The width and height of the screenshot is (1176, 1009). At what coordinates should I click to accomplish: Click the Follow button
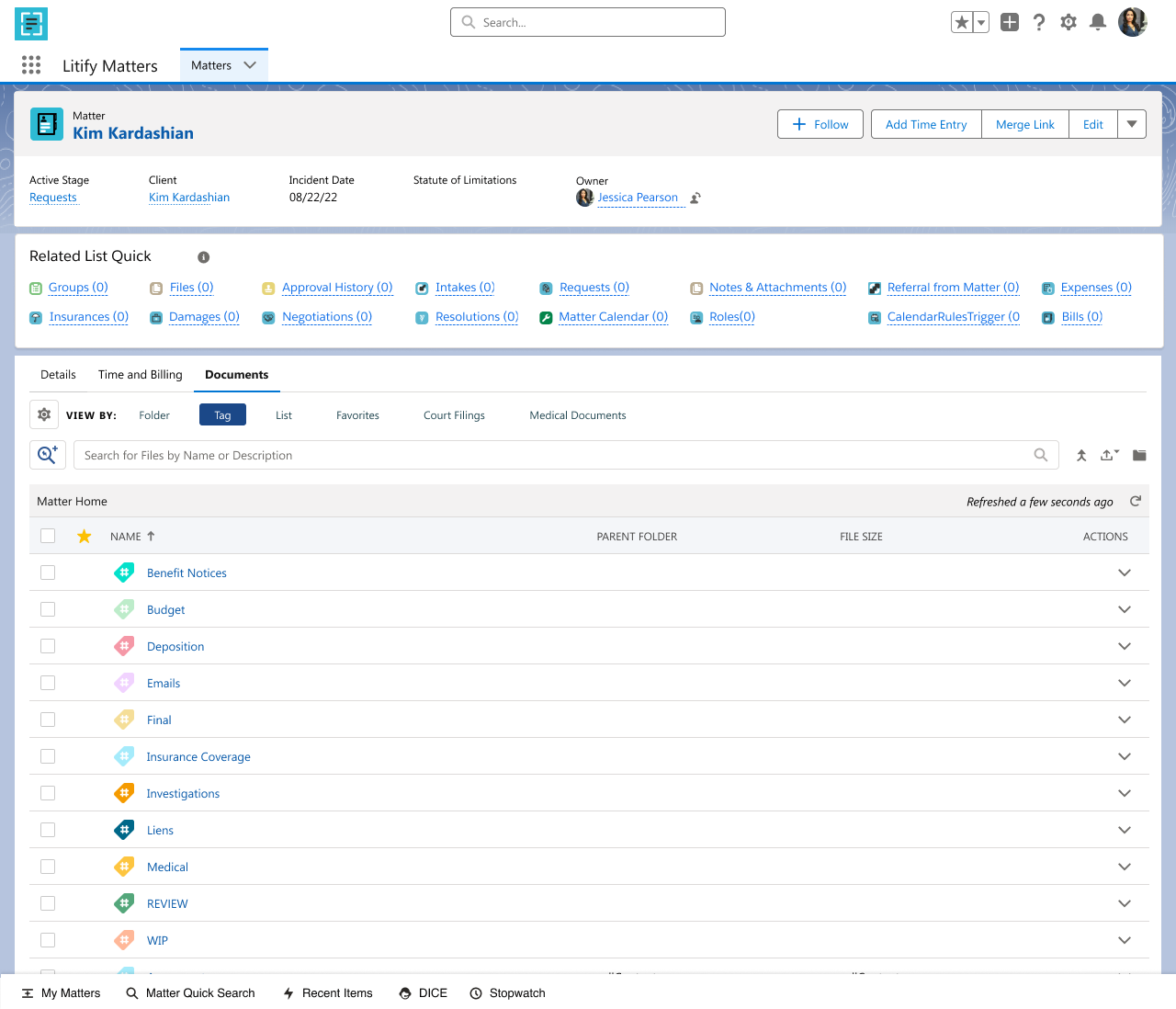820,124
